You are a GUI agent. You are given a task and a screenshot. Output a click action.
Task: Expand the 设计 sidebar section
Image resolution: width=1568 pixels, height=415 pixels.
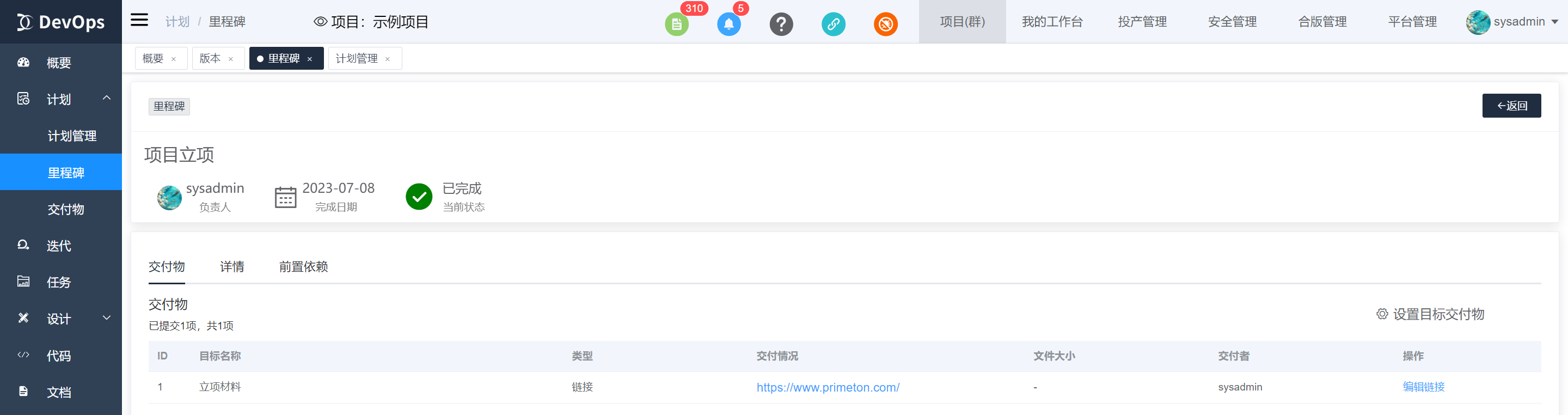107,318
